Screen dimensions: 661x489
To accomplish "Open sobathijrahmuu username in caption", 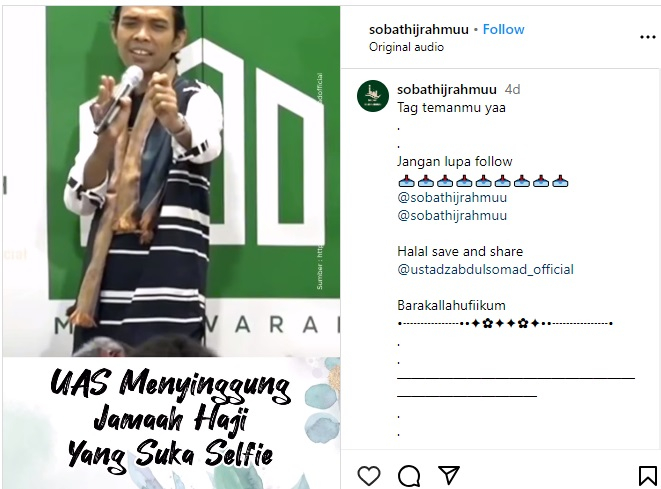I will (447, 89).
